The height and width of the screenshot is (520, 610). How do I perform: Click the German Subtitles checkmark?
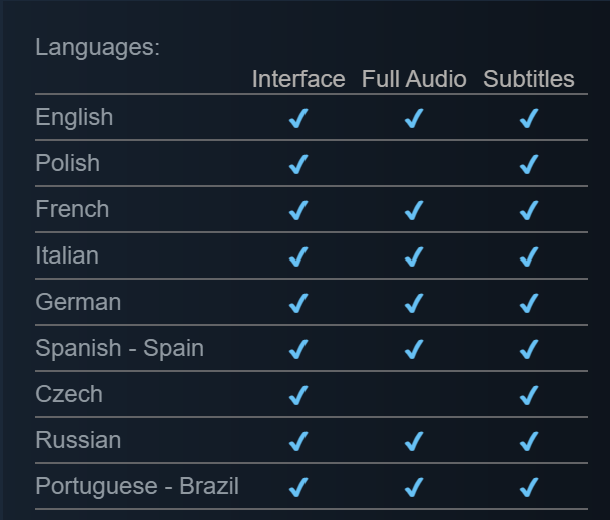[529, 303]
